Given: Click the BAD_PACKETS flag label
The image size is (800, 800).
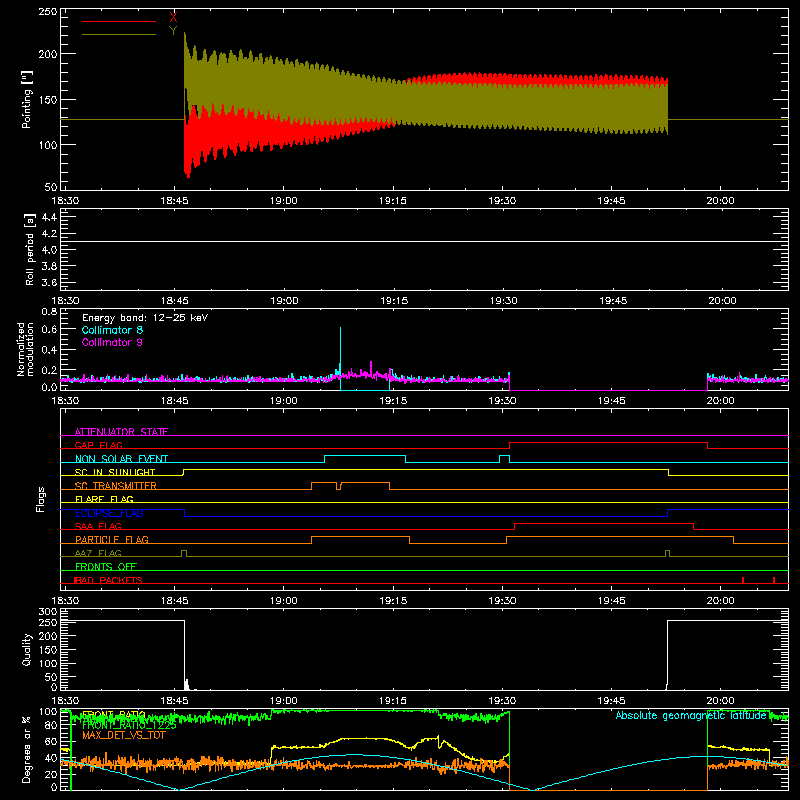Looking at the screenshot, I should click(109, 580).
